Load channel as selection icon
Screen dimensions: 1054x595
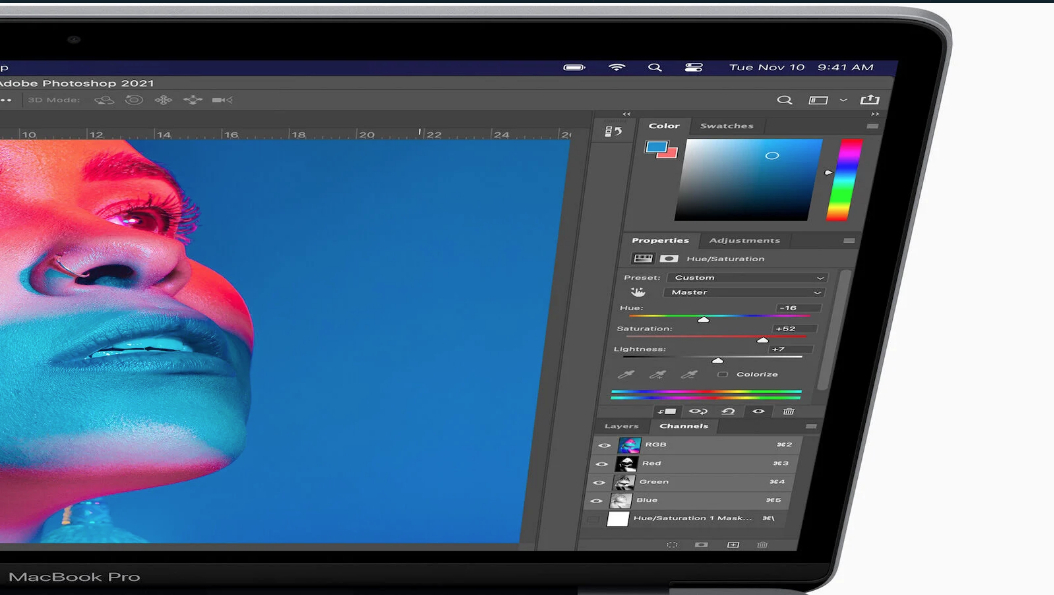tap(672, 545)
